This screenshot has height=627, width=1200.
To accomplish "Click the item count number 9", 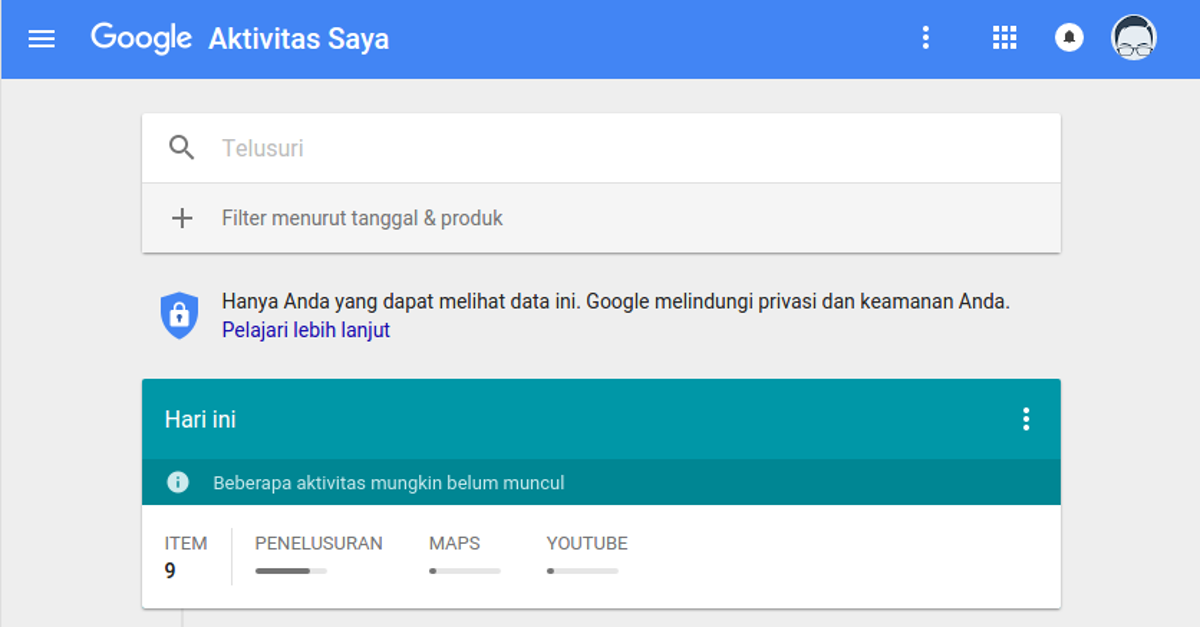I will (170, 572).
